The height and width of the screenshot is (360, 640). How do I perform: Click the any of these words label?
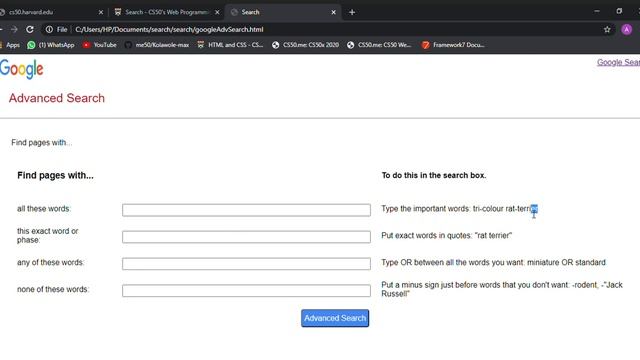pyautogui.click(x=51, y=262)
